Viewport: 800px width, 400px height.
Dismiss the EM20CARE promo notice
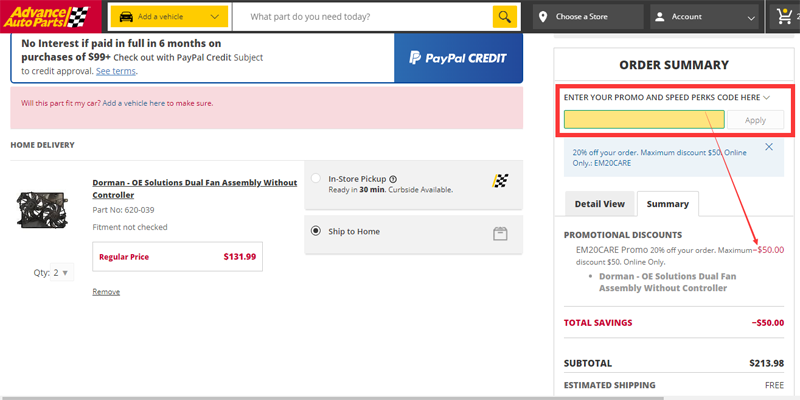click(x=769, y=147)
